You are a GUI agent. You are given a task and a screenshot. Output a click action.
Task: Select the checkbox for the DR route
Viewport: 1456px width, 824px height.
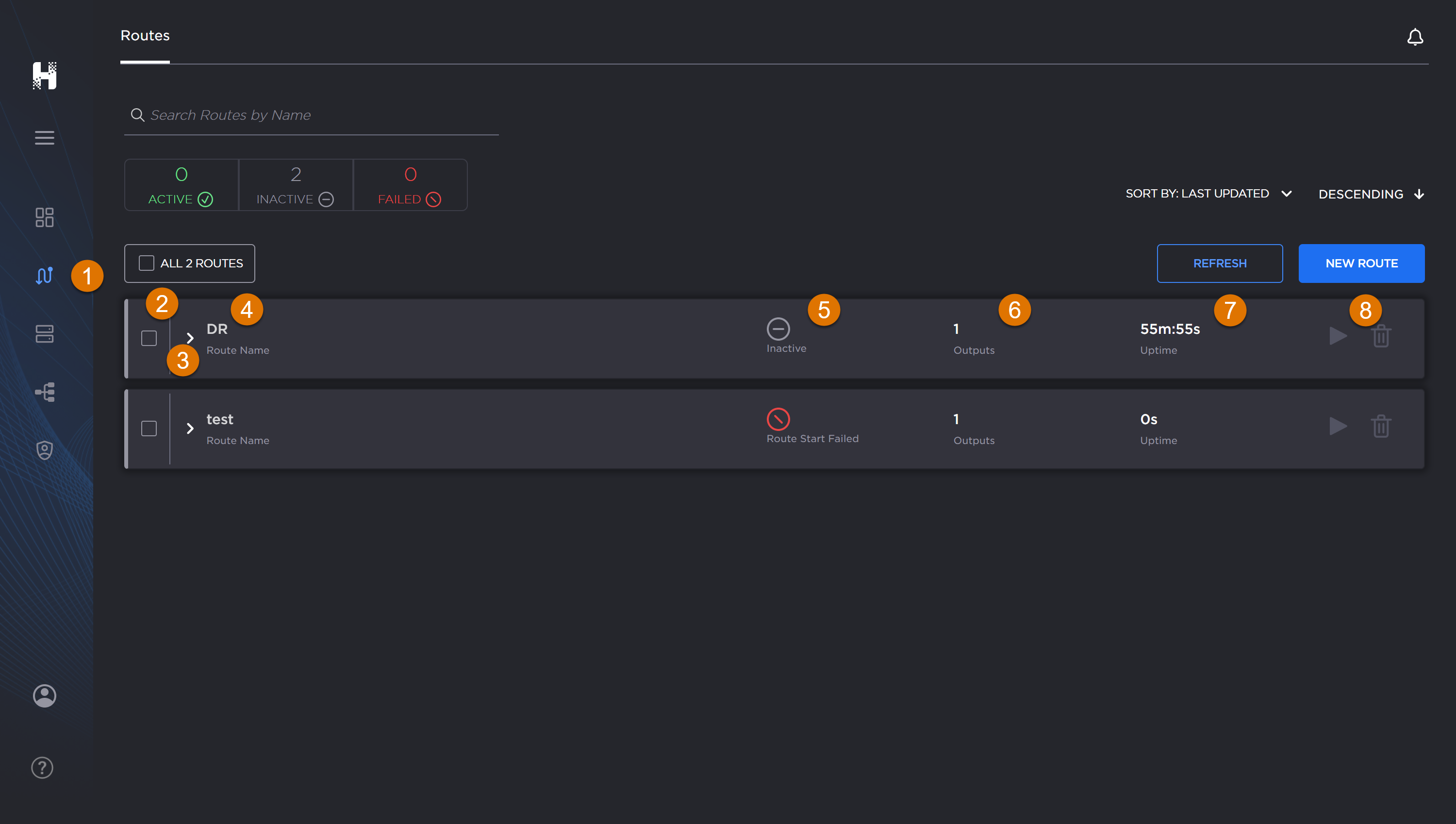click(149, 338)
